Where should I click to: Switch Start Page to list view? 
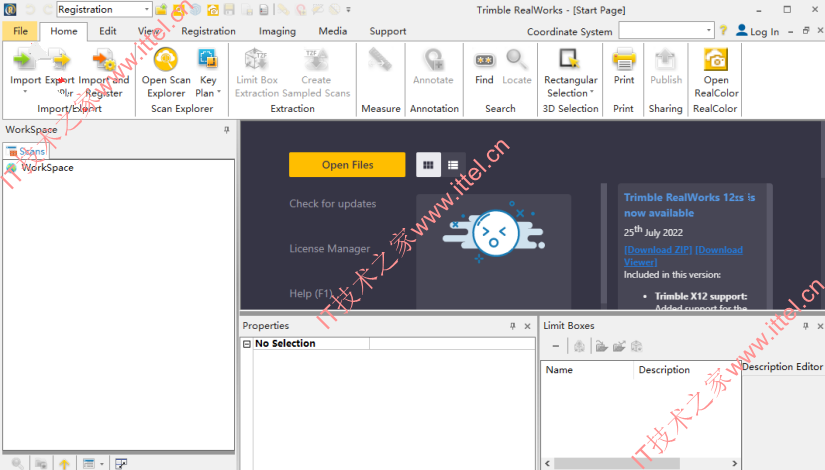point(453,165)
